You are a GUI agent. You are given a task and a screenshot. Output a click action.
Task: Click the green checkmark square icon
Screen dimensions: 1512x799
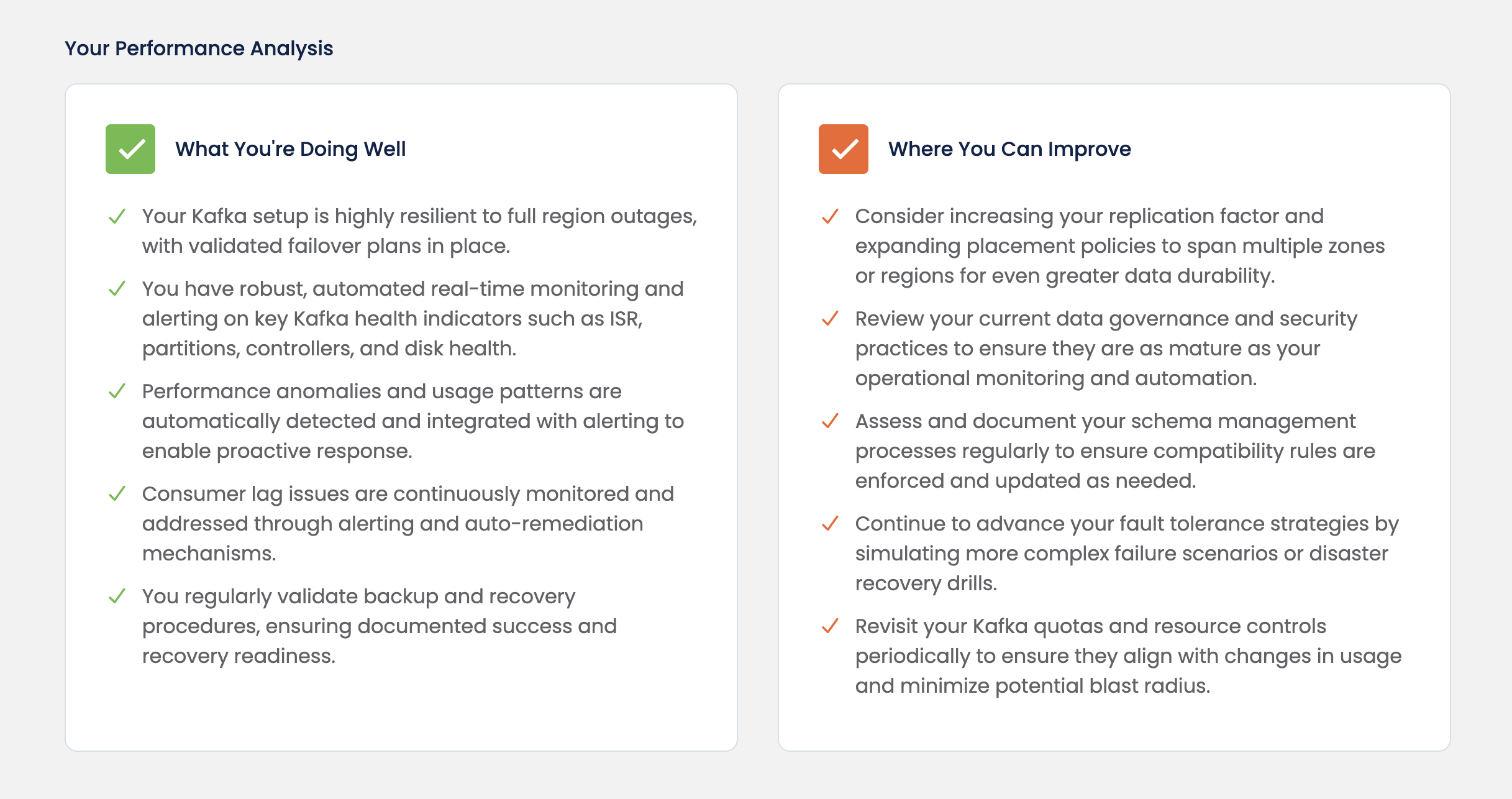click(130, 149)
